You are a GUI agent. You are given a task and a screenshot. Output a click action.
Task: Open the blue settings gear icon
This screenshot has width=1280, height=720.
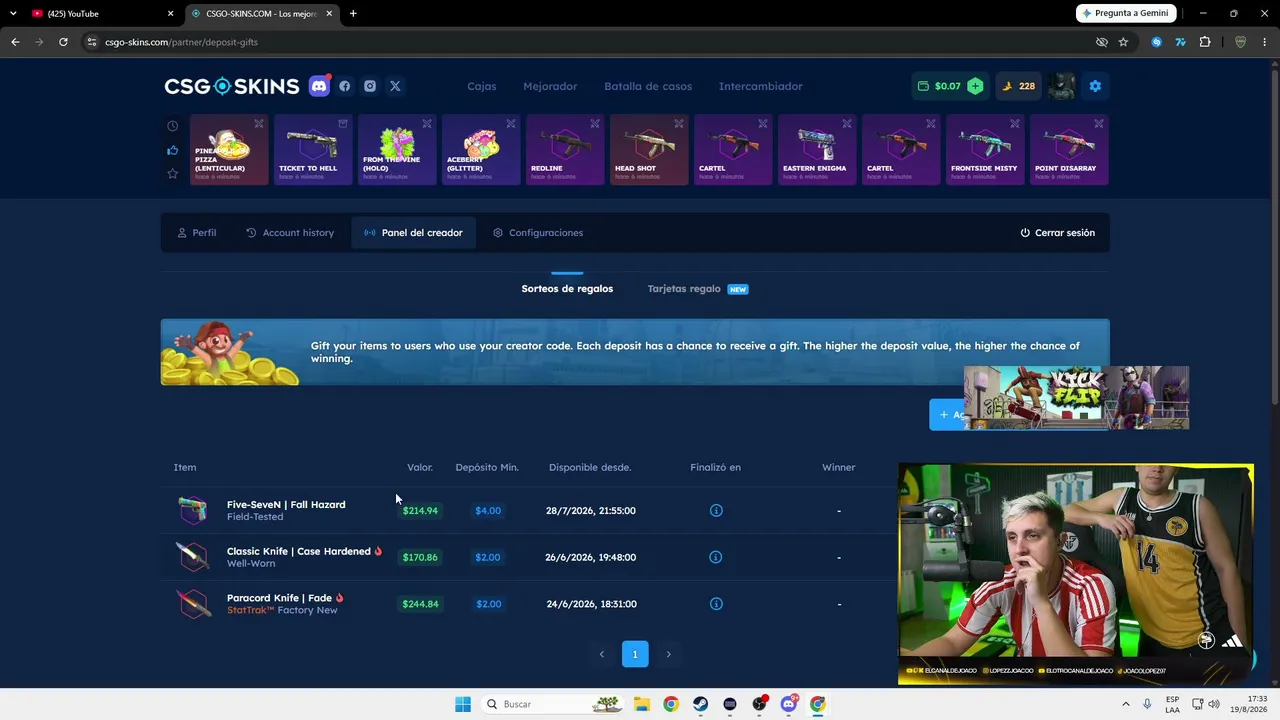point(1095,86)
